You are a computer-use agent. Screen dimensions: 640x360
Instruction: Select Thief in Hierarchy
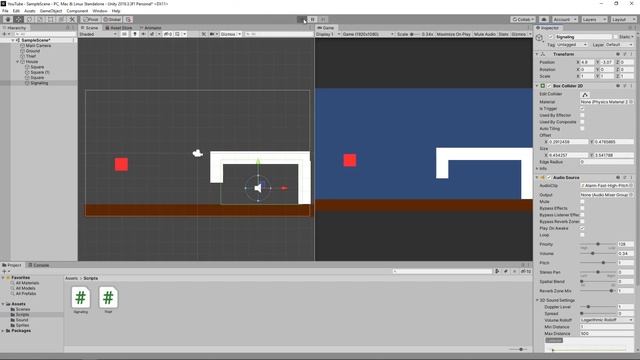click(x=31, y=56)
